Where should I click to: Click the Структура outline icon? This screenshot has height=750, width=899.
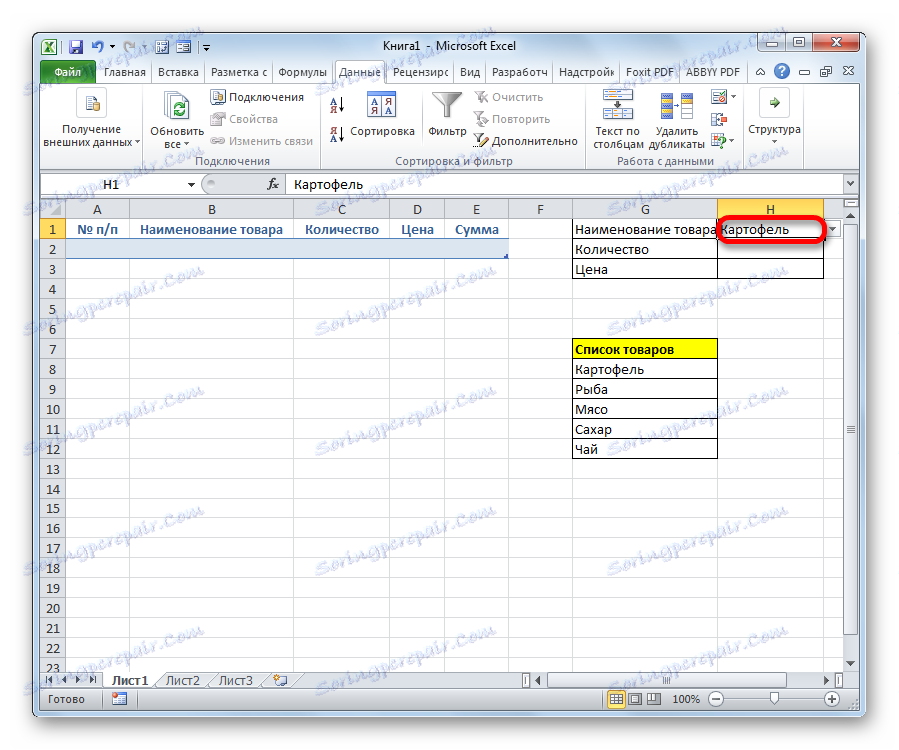click(774, 103)
